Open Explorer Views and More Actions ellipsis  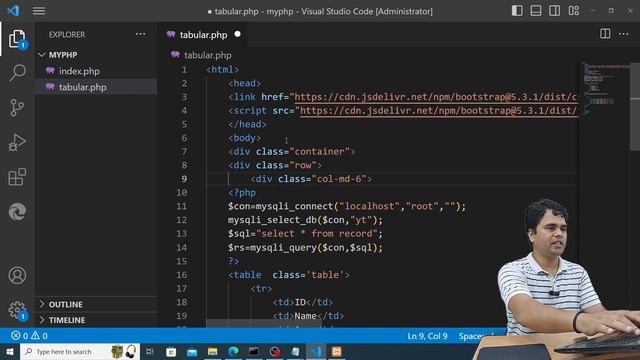(x=140, y=34)
